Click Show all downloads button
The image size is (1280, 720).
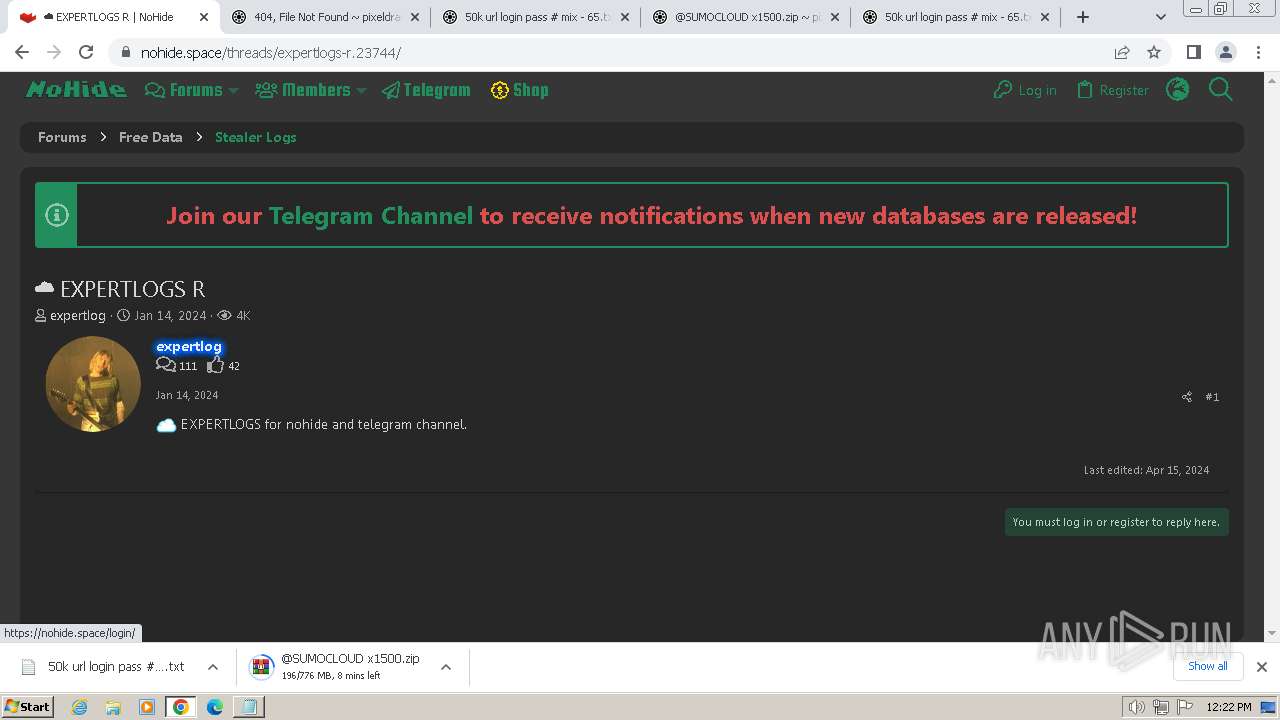point(1207,666)
